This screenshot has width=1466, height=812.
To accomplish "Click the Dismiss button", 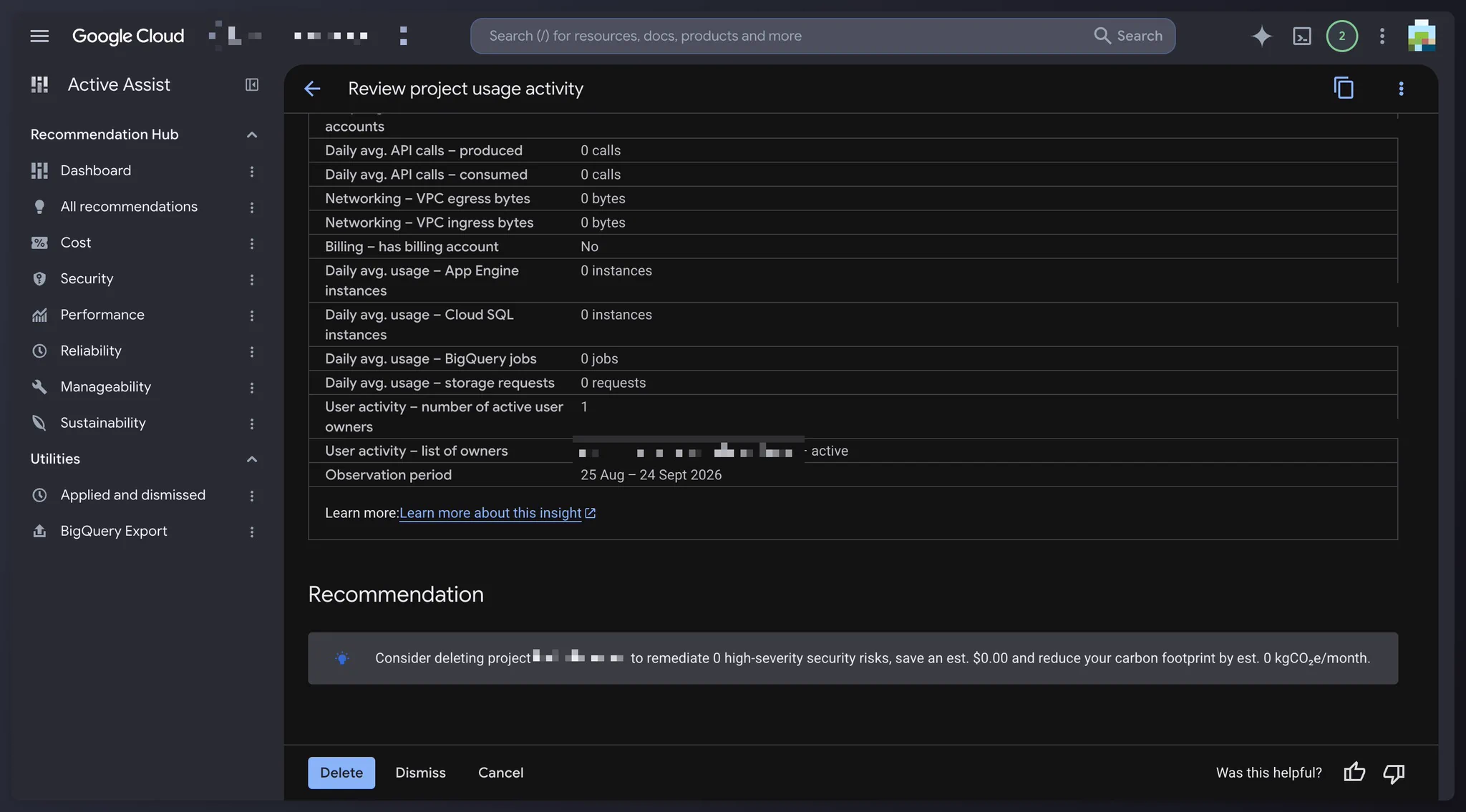I will (420, 773).
